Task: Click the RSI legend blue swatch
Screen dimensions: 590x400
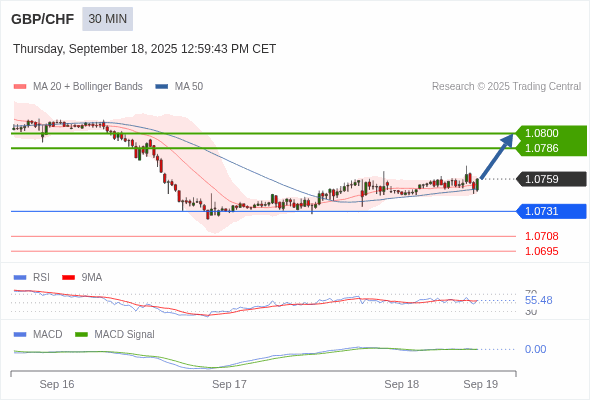Action: pyautogui.click(x=20, y=278)
